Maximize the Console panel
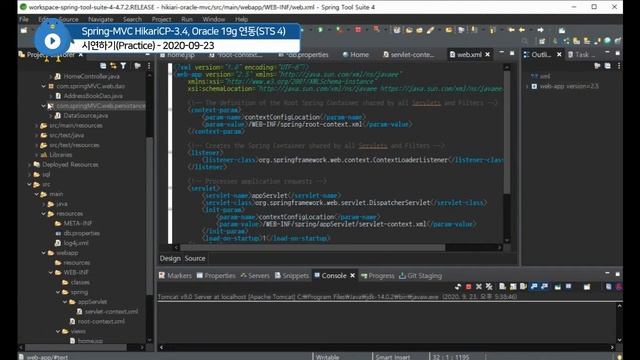 click(x=617, y=274)
